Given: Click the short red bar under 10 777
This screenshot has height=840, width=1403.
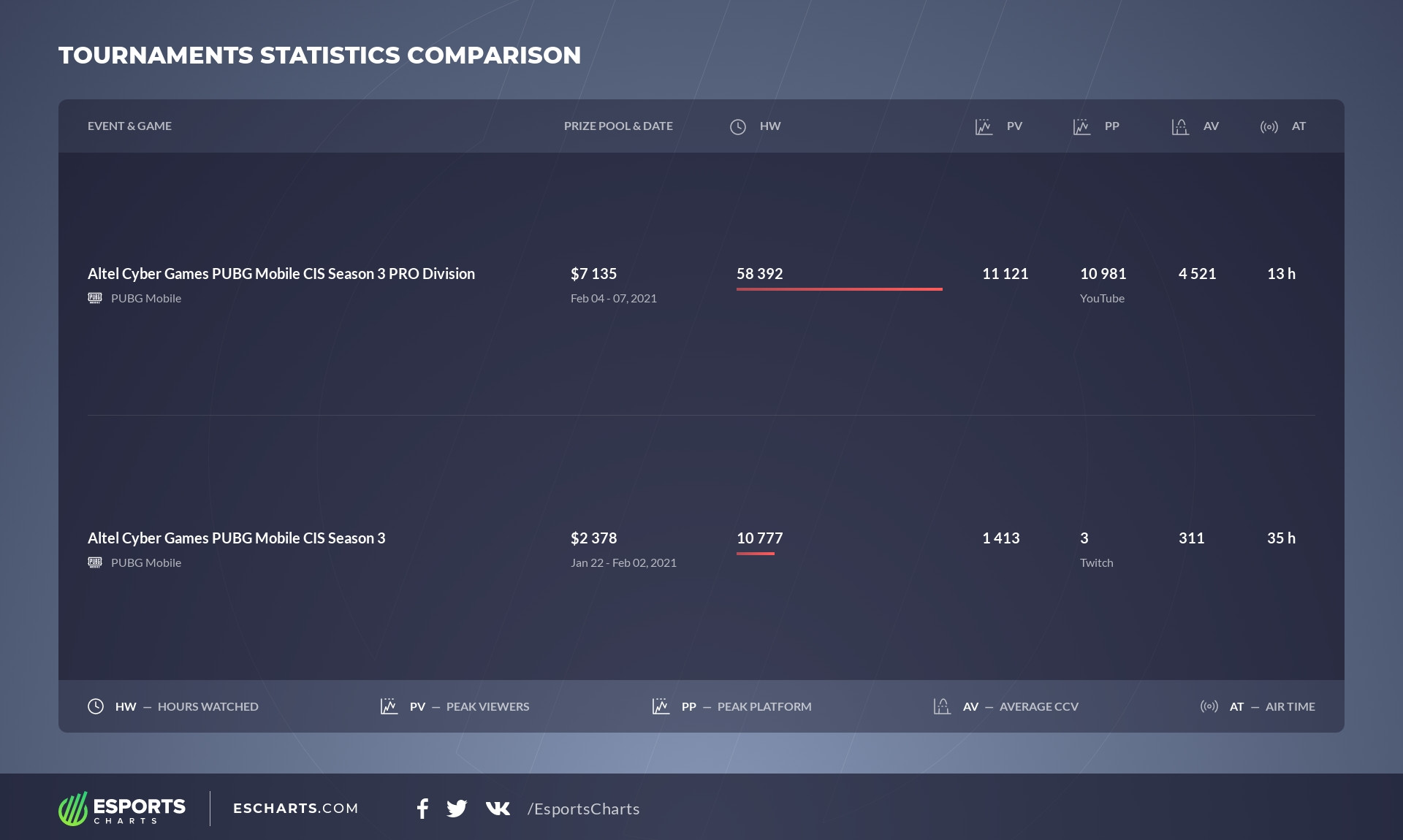Looking at the screenshot, I should click(755, 554).
